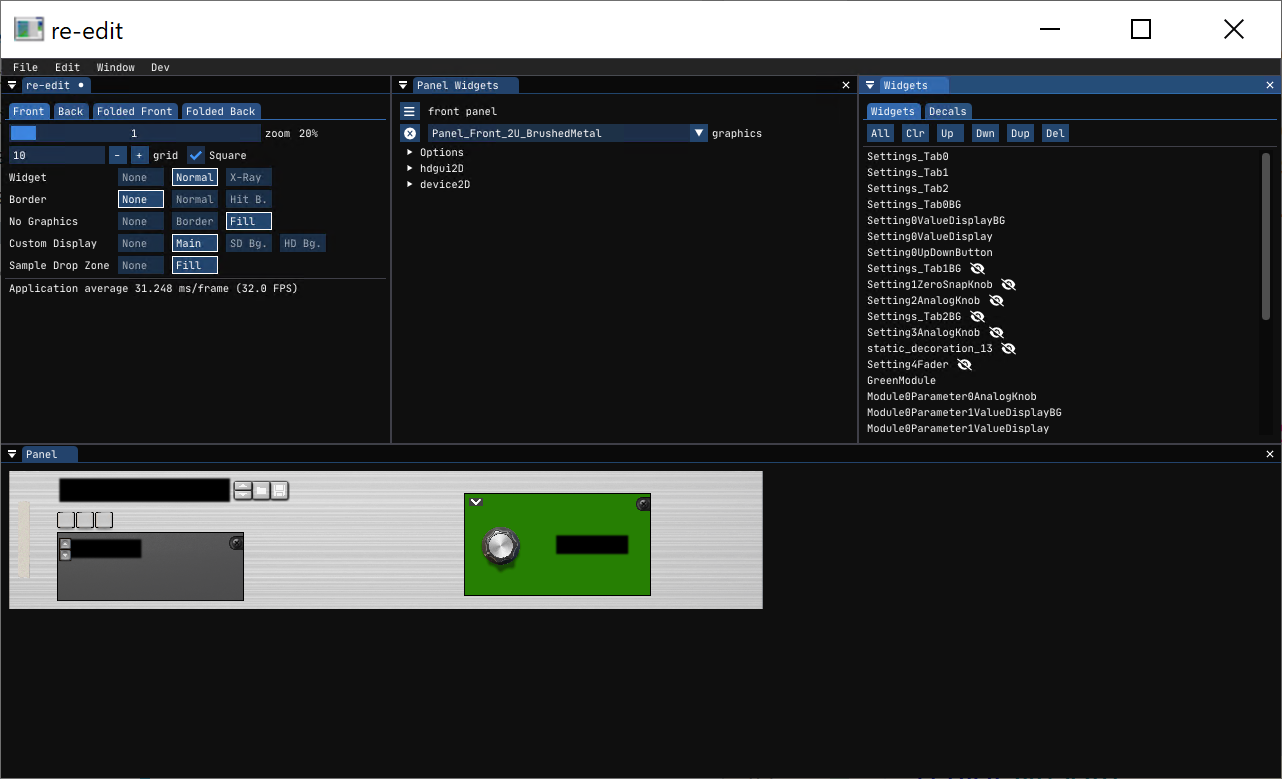Uncheck the Square grid checkbox
Image resolution: width=1282 pixels, height=779 pixels.
[195, 155]
